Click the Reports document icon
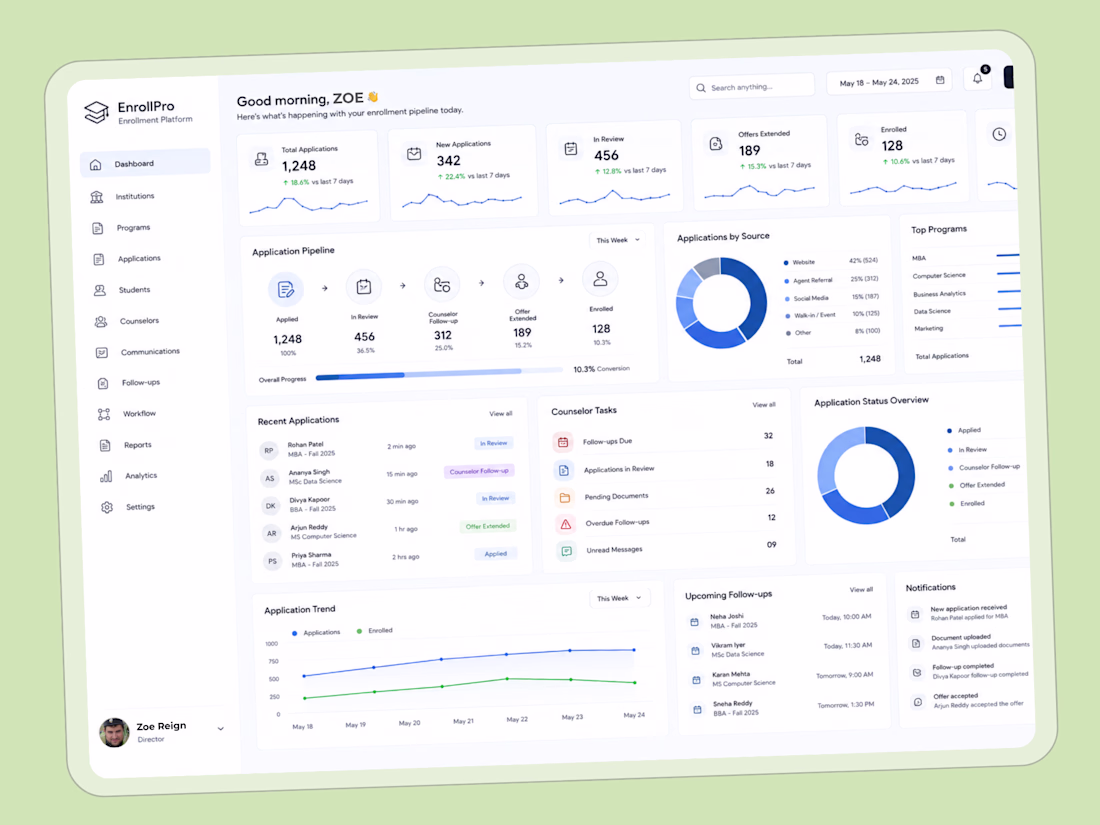This screenshot has height=825, width=1100. point(105,445)
